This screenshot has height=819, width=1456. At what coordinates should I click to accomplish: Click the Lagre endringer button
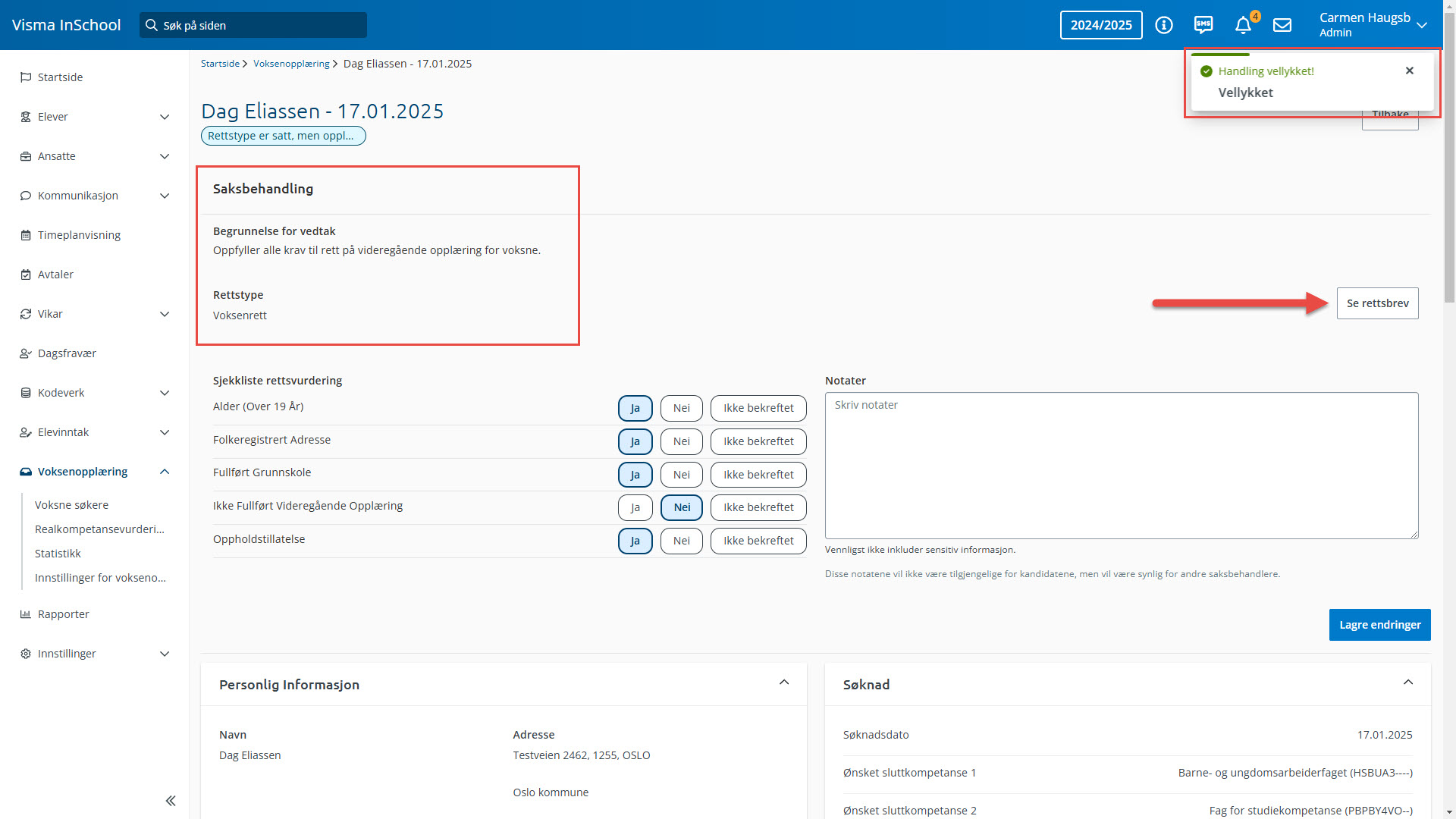click(x=1379, y=625)
